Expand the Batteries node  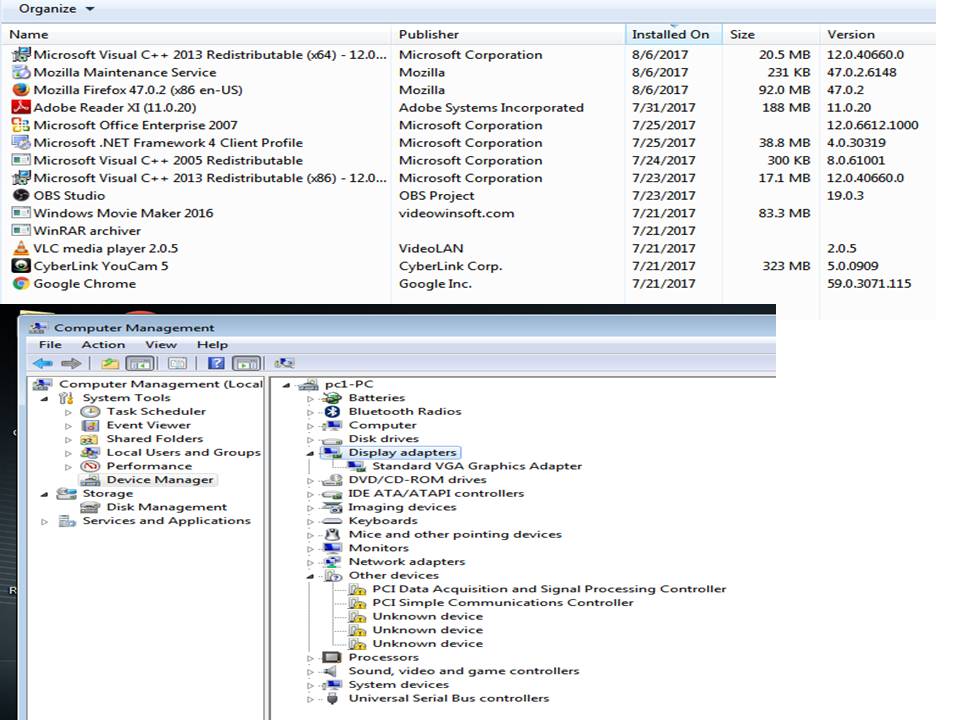(310, 399)
